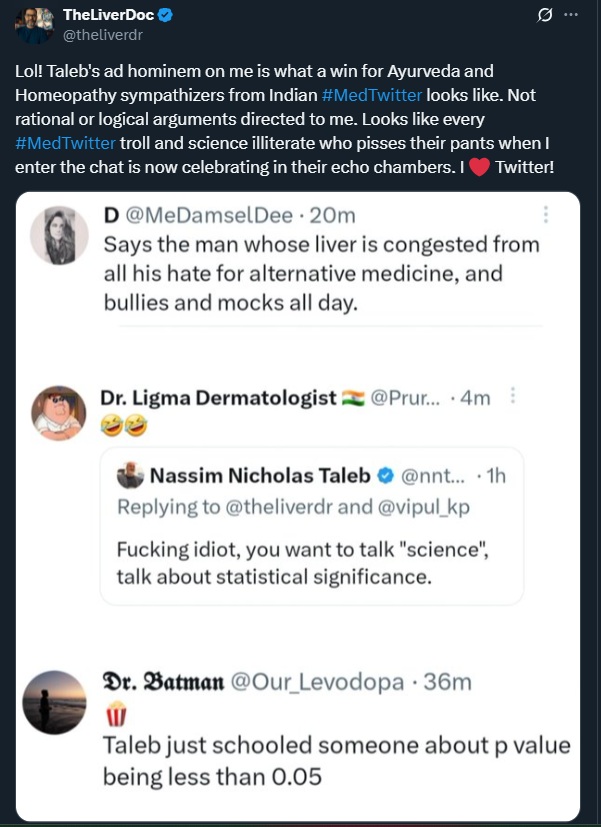Open vertical dots menu on MeDamselDee reply

pos(545,215)
